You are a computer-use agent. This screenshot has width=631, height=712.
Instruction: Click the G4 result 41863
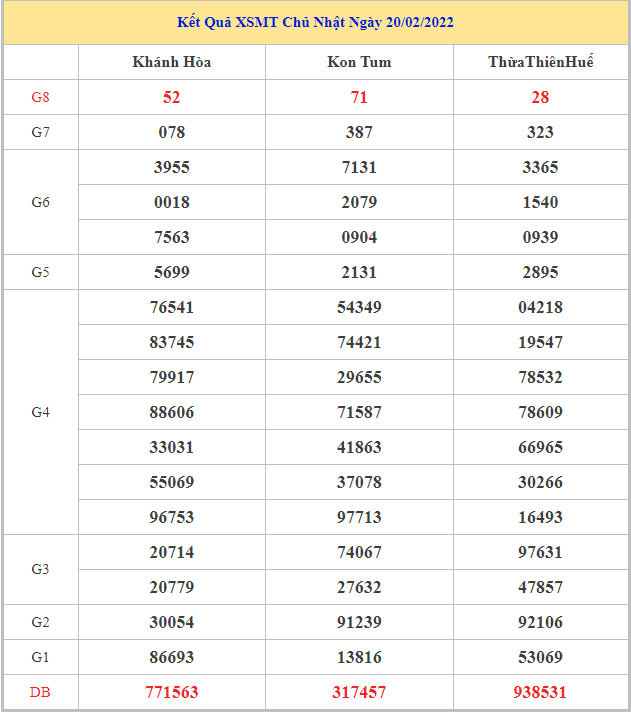359,447
